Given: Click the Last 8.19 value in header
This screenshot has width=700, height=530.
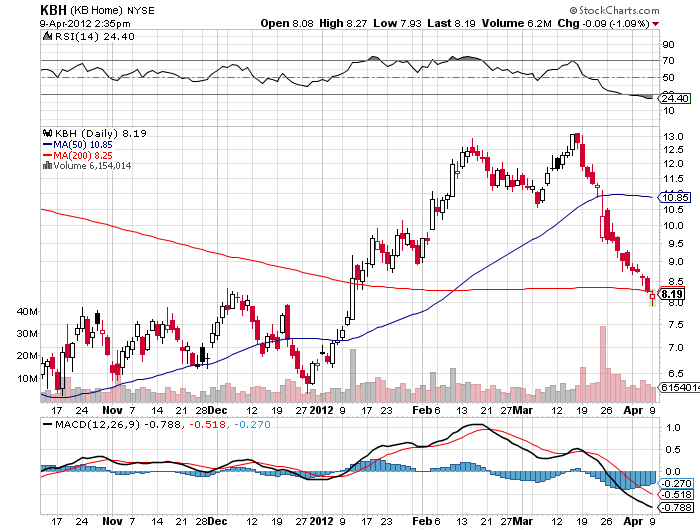Looking at the screenshot, I should coord(451,23).
